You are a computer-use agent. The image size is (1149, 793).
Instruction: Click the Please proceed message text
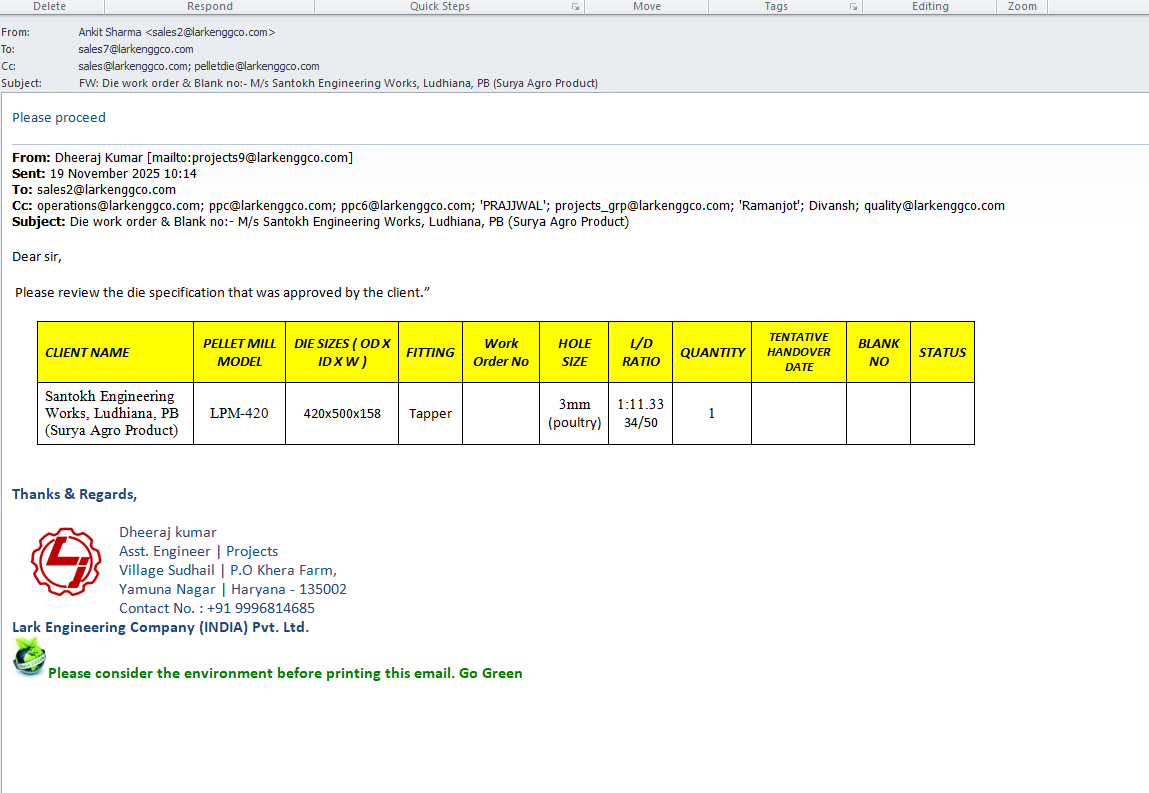[59, 117]
